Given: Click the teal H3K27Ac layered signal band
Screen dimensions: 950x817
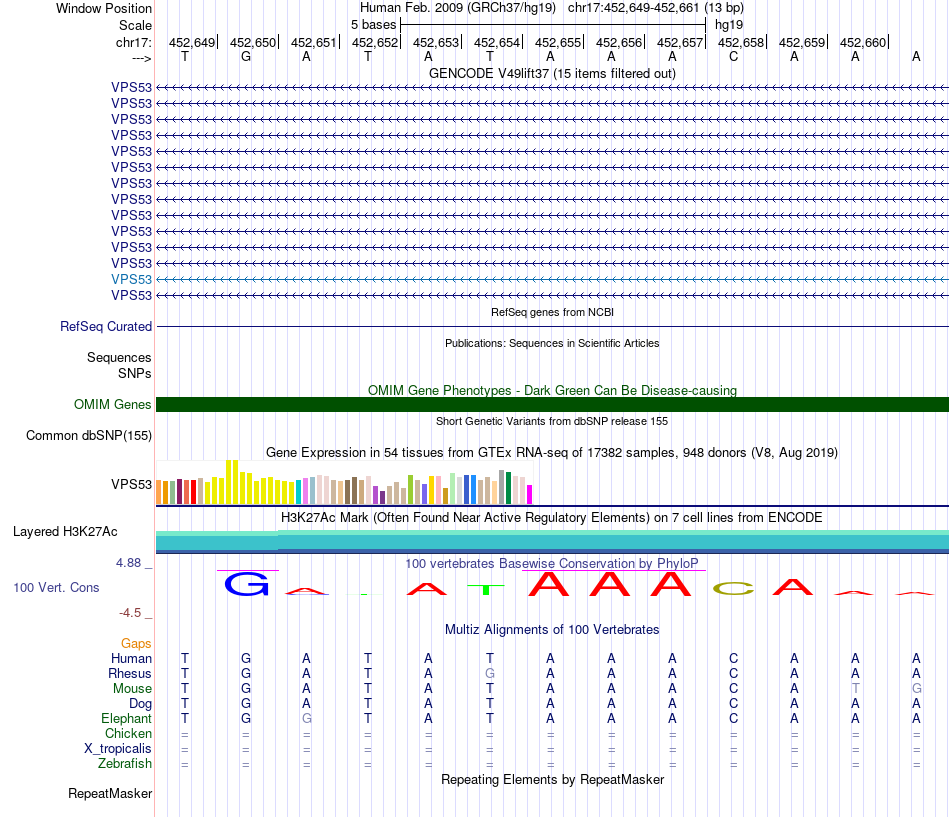Looking at the screenshot, I should coord(552,542).
